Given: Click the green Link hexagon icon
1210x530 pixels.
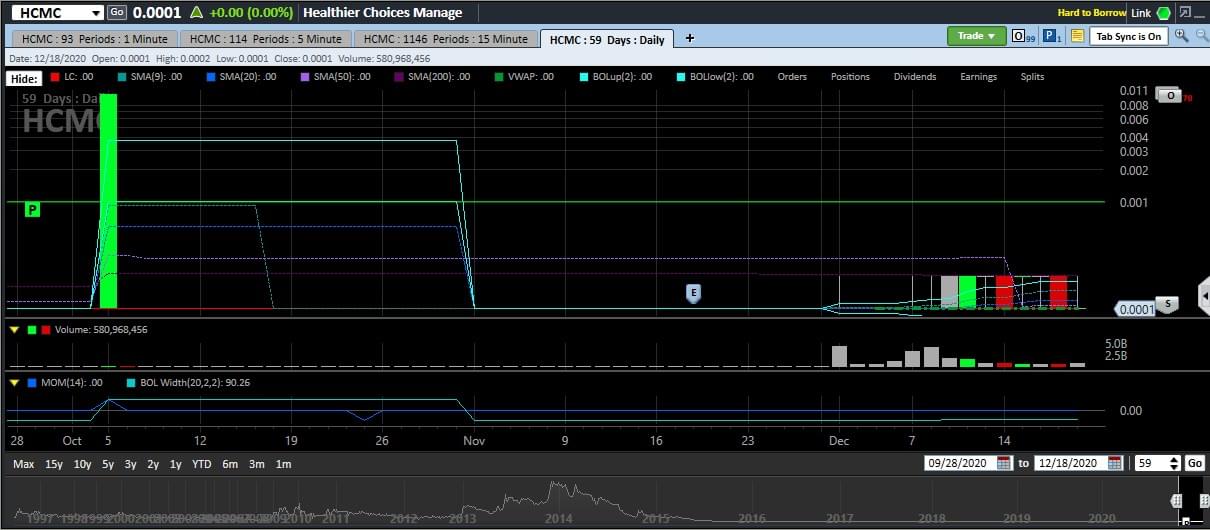Looking at the screenshot, I should [x=1164, y=13].
